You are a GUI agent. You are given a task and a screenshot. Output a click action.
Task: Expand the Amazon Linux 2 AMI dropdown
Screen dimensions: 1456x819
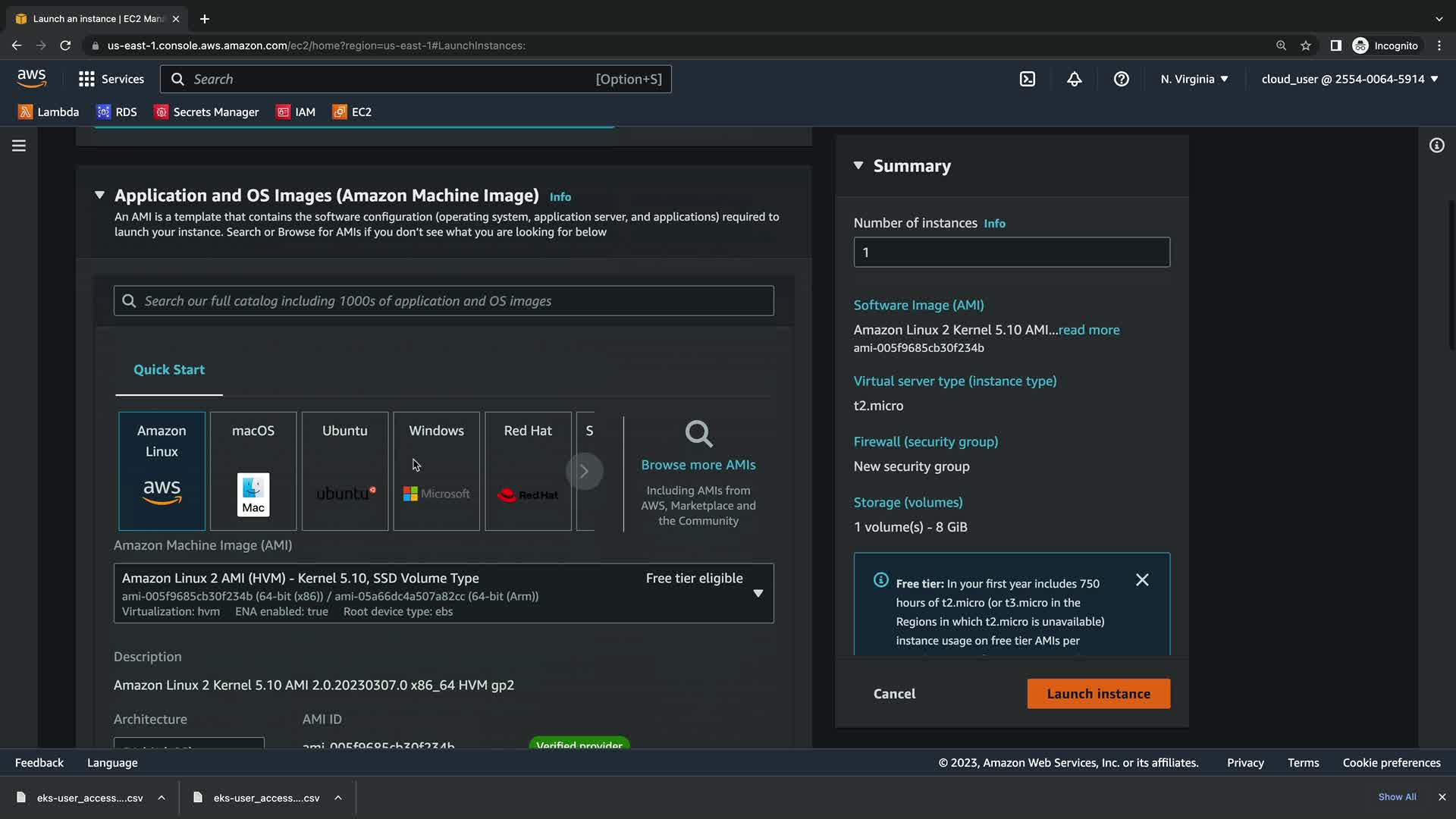click(758, 593)
